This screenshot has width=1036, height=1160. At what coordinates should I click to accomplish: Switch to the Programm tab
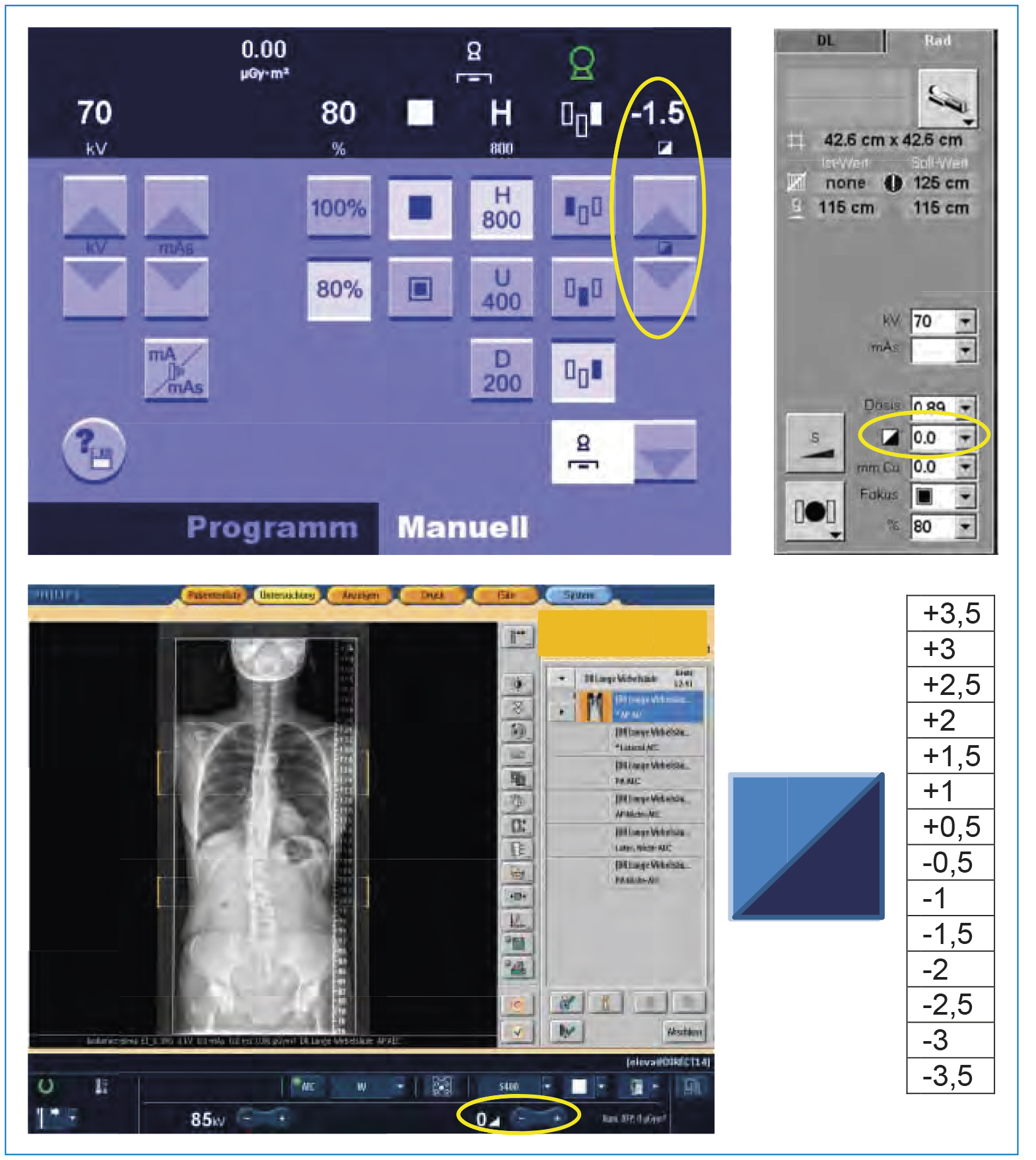271,528
